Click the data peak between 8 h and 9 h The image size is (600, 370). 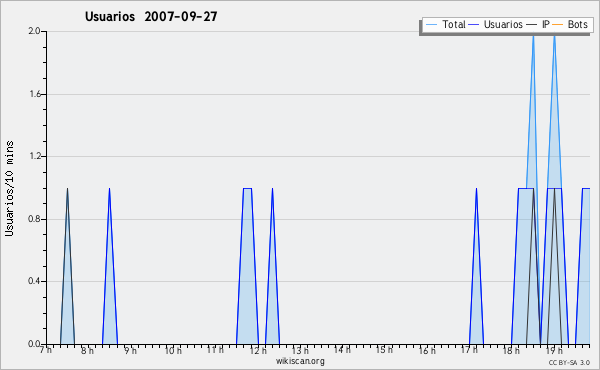(109, 266)
